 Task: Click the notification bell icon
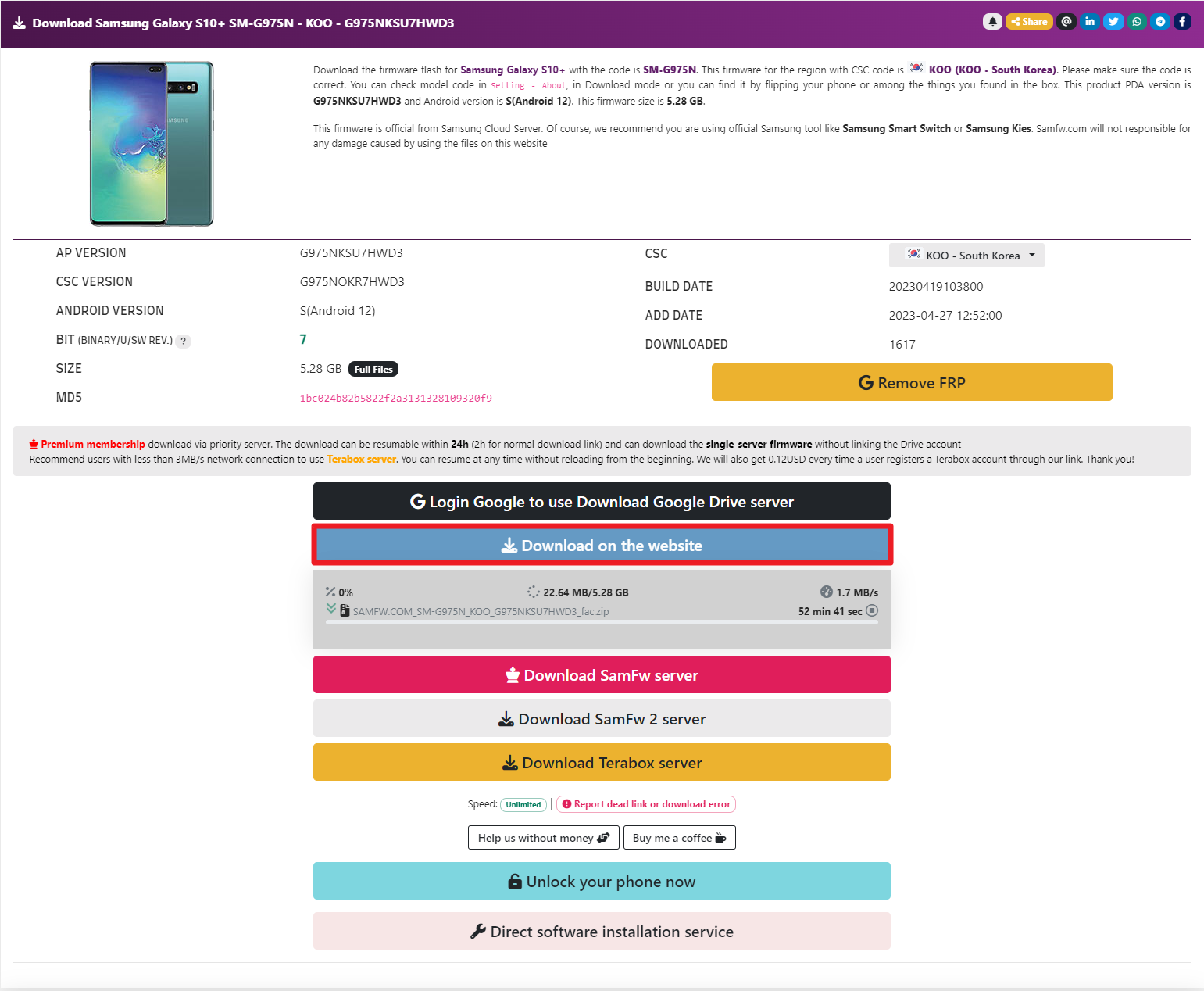tap(992, 22)
